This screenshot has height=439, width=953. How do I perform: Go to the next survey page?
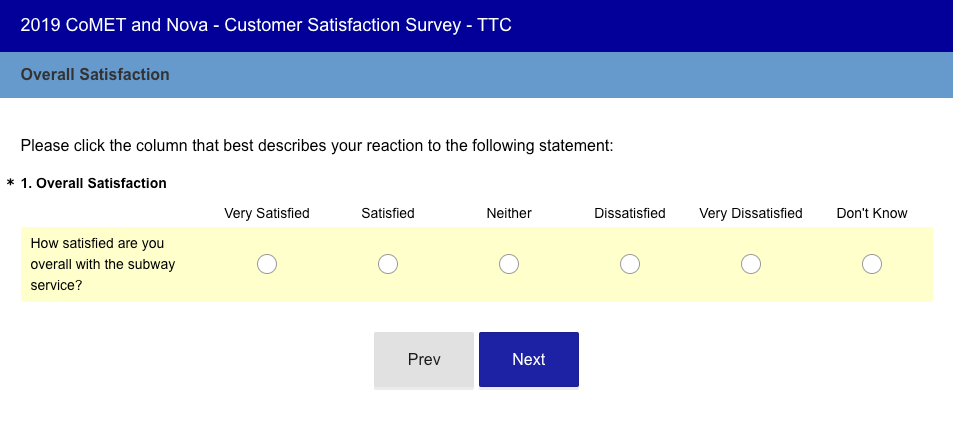(529, 359)
